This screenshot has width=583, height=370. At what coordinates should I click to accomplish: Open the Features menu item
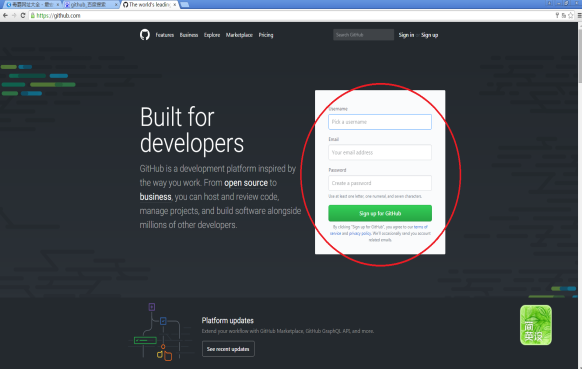tap(165, 35)
